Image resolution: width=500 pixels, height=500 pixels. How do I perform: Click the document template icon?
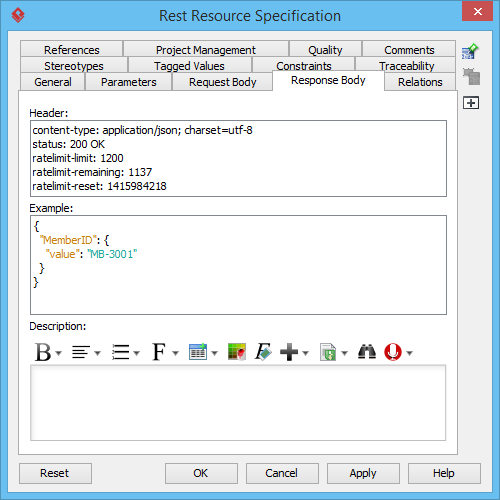click(328, 352)
